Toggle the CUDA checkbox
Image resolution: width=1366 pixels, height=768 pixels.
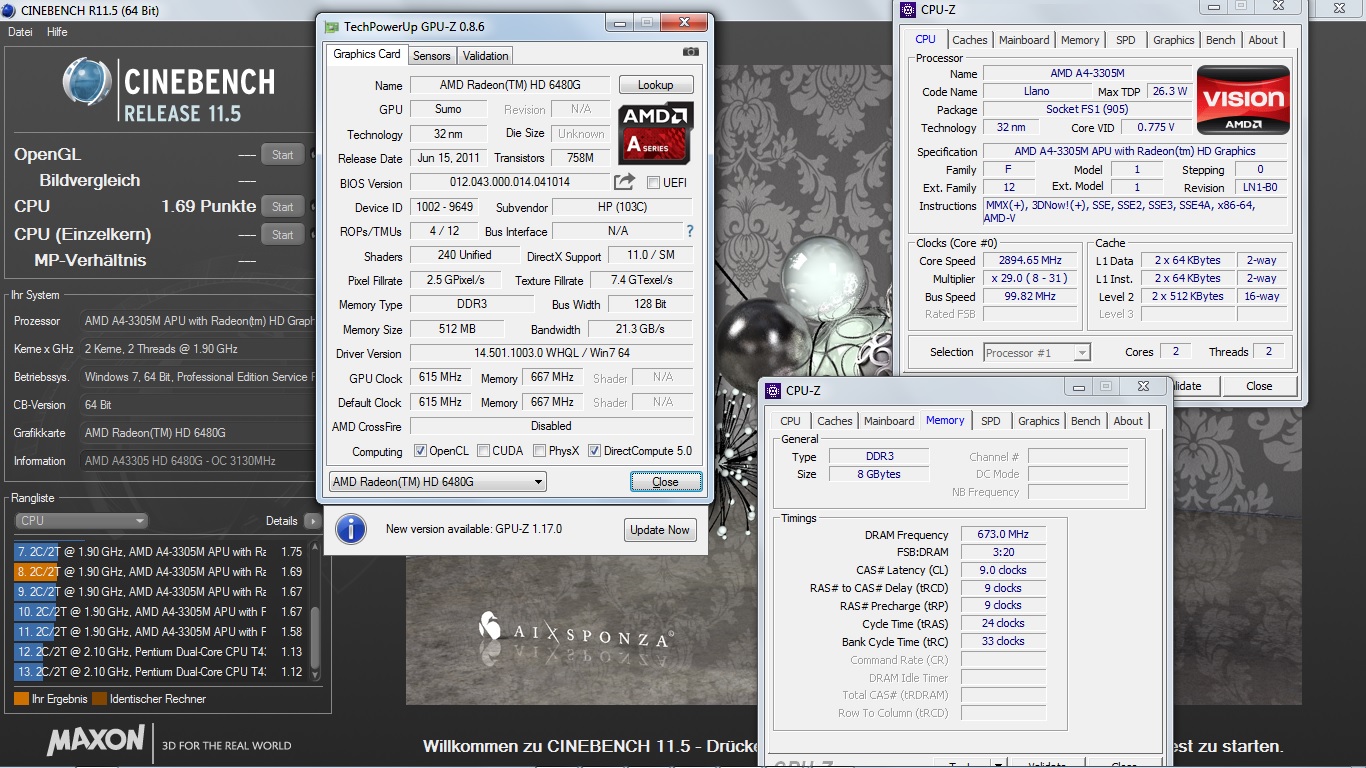(x=484, y=451)
